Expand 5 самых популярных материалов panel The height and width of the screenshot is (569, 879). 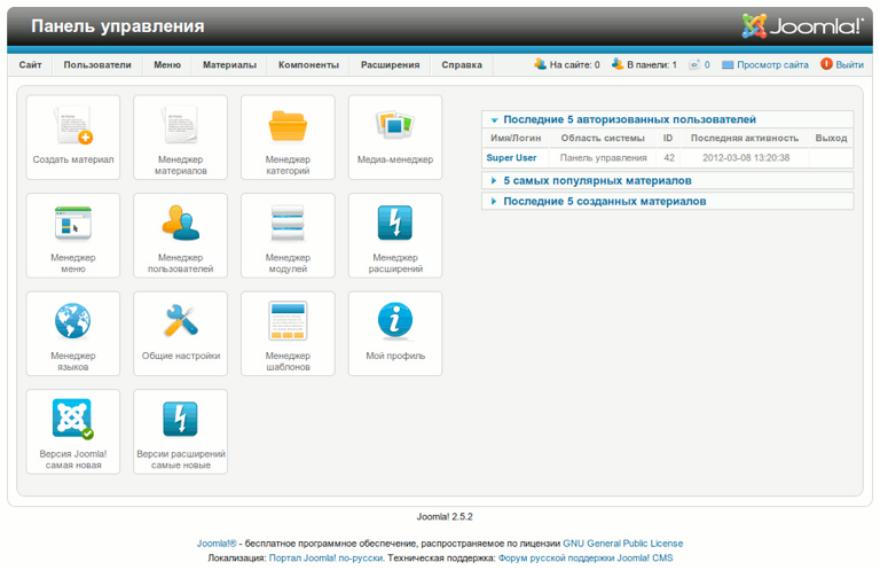[x=667, y=181]
